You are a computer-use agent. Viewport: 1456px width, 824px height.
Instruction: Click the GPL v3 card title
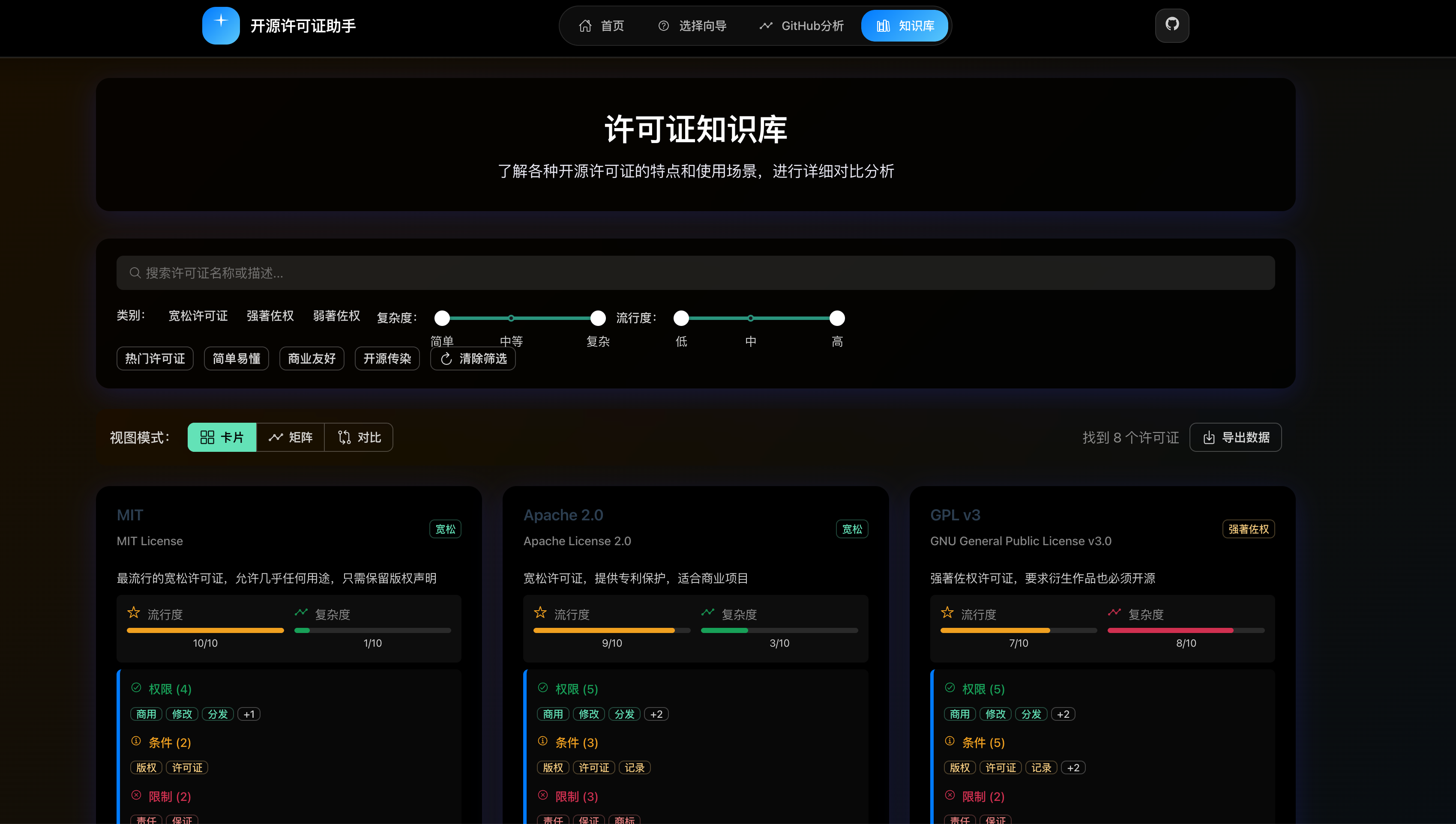click(x=955, y=515)
